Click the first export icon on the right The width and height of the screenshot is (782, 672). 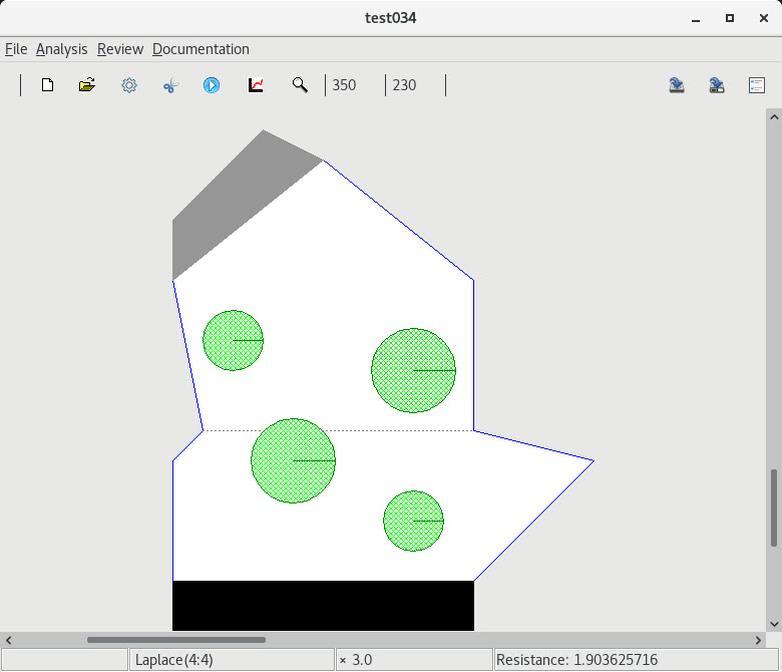676,85
